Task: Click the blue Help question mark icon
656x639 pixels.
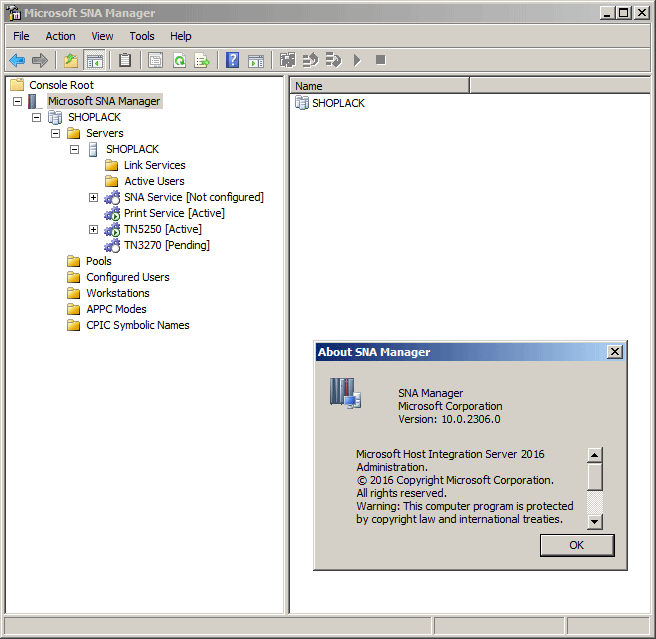Action: coord(233,61)
